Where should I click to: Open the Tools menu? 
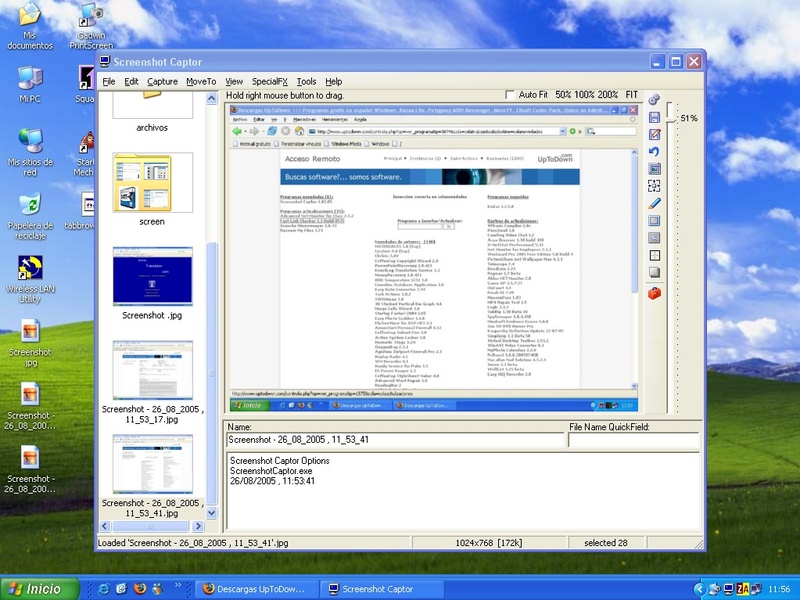(x=306, y=82)
